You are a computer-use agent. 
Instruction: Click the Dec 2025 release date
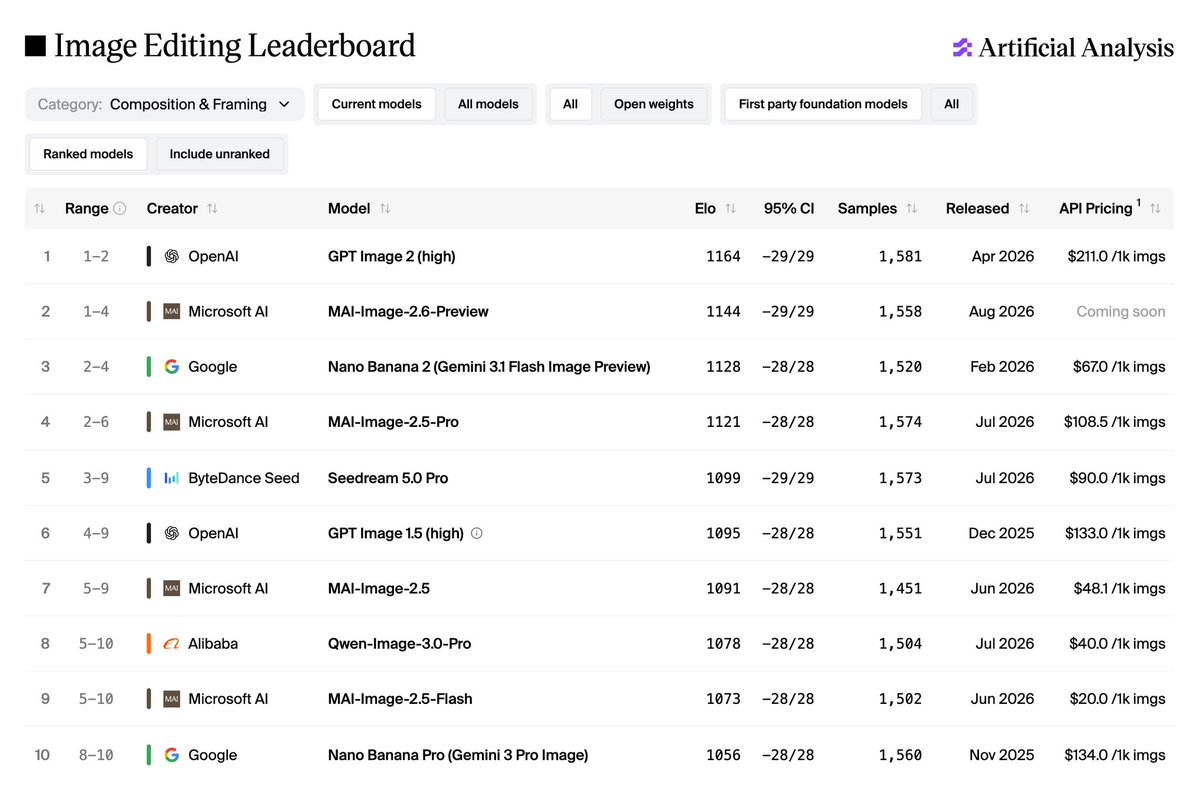coord(1001,533)
